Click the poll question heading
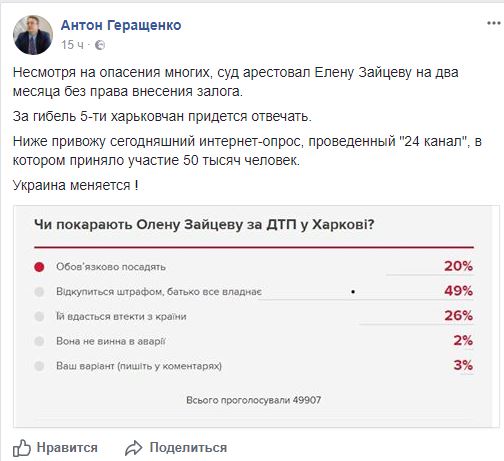504x461 pixels. tap(204, 225)
